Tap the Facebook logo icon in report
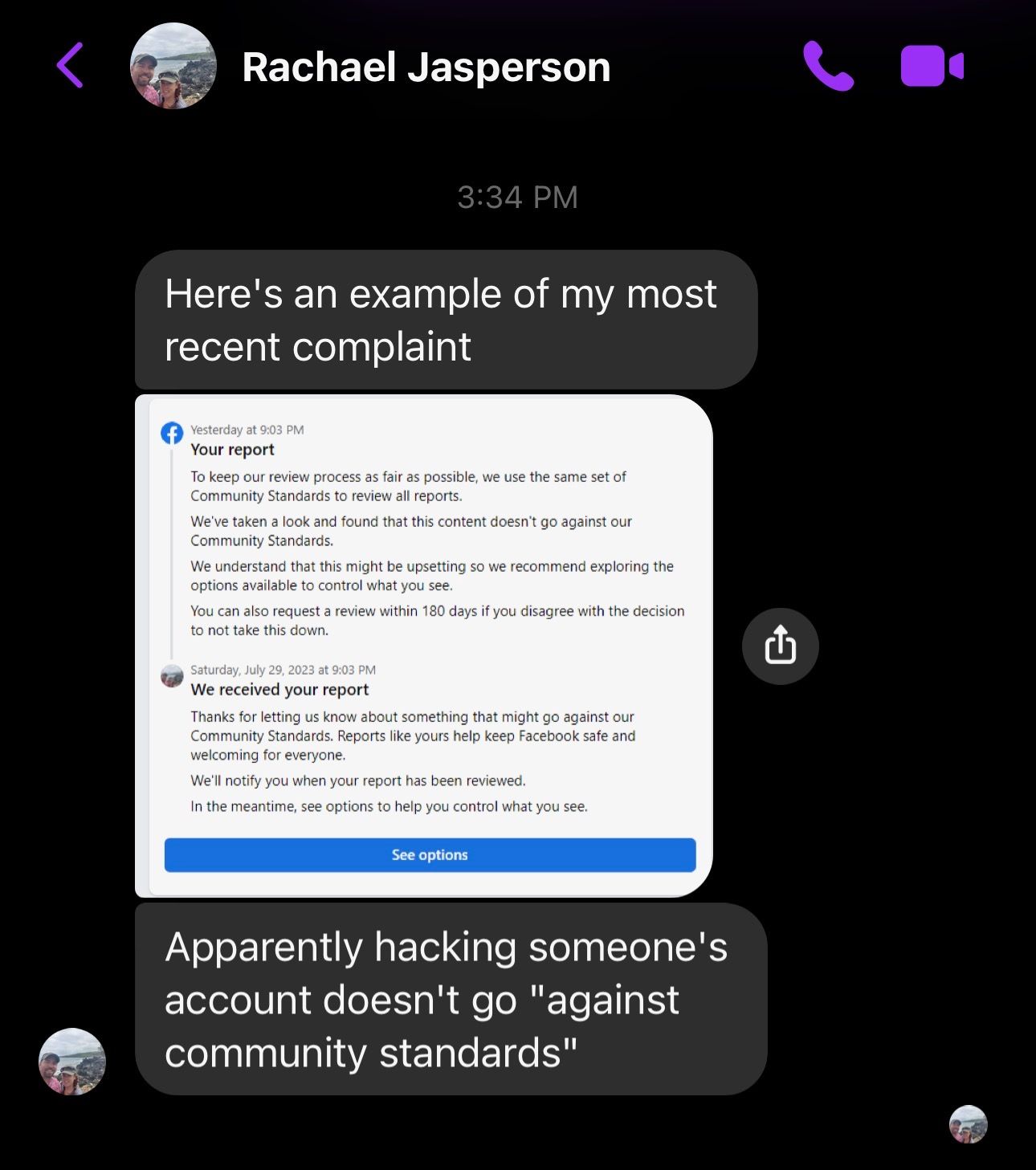 pyautogui.click(x=172, y=433)
